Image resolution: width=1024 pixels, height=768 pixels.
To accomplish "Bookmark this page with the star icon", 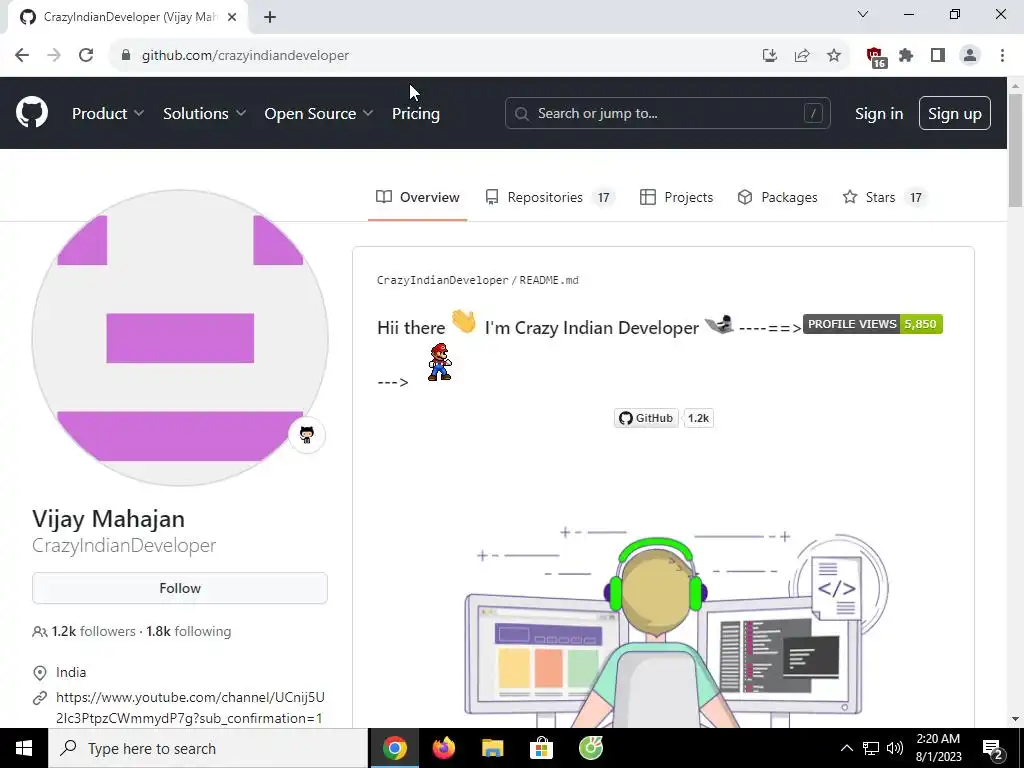I will point(834,56).
